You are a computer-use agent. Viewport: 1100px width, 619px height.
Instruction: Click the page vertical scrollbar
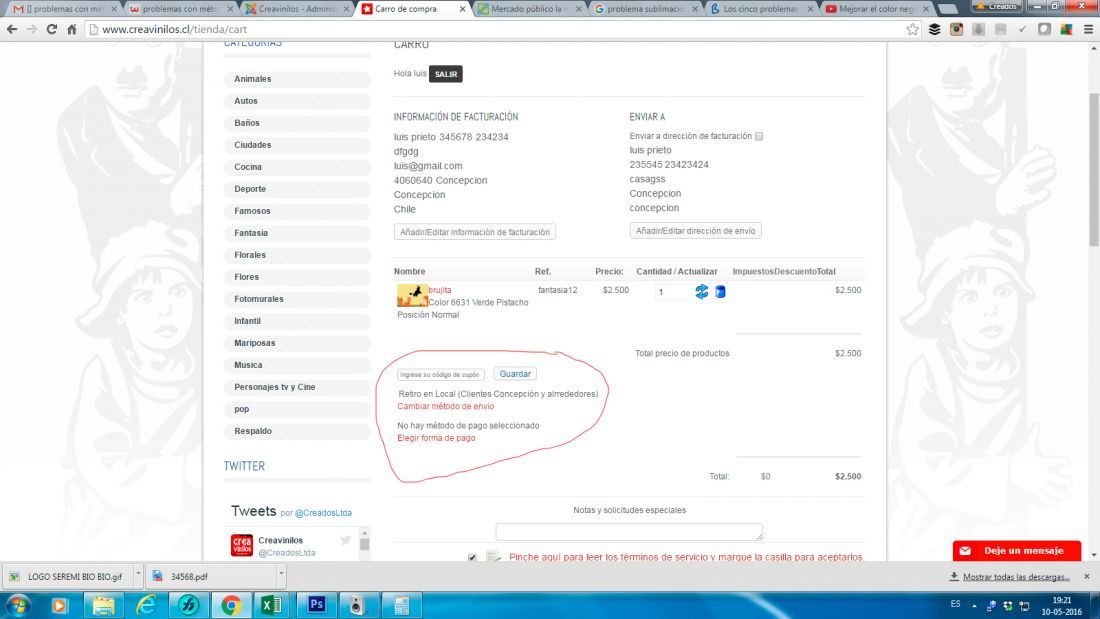click(1094, 168)
